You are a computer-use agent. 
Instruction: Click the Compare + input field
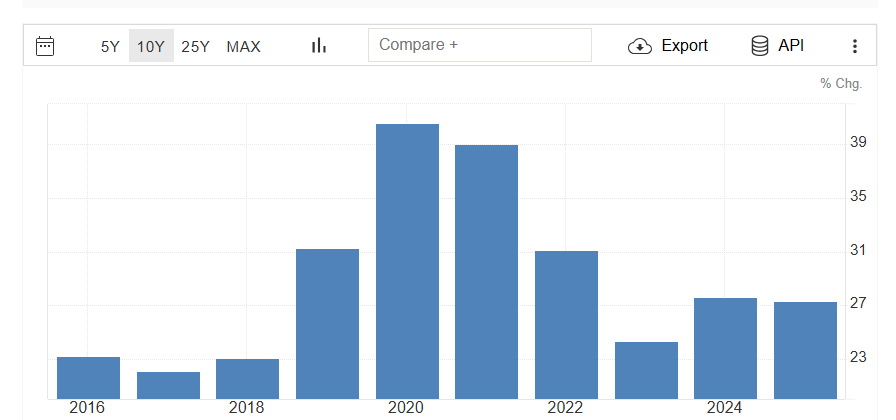click(x=479, y=45)
